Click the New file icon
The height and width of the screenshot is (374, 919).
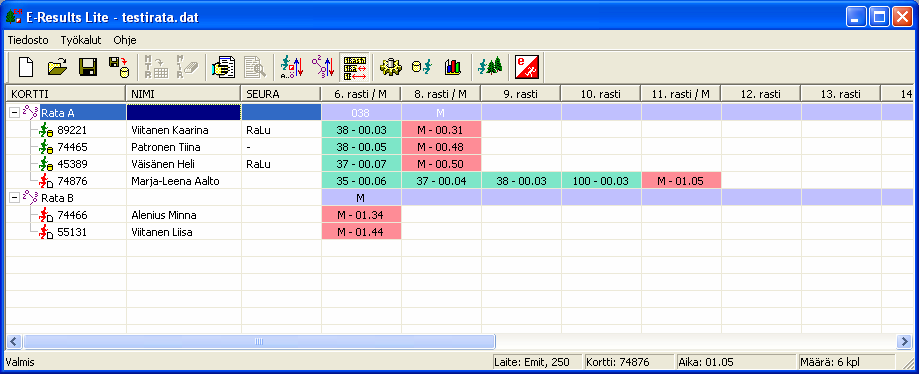coord(26,67)
